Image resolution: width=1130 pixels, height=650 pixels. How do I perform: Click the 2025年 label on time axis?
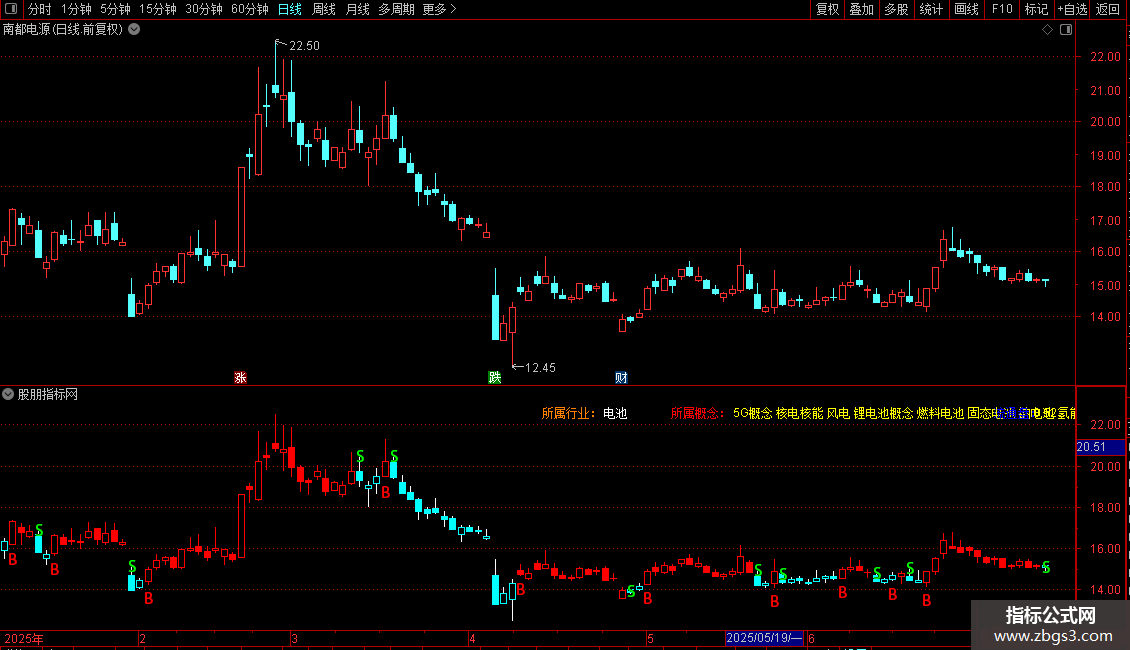(24, 638)
